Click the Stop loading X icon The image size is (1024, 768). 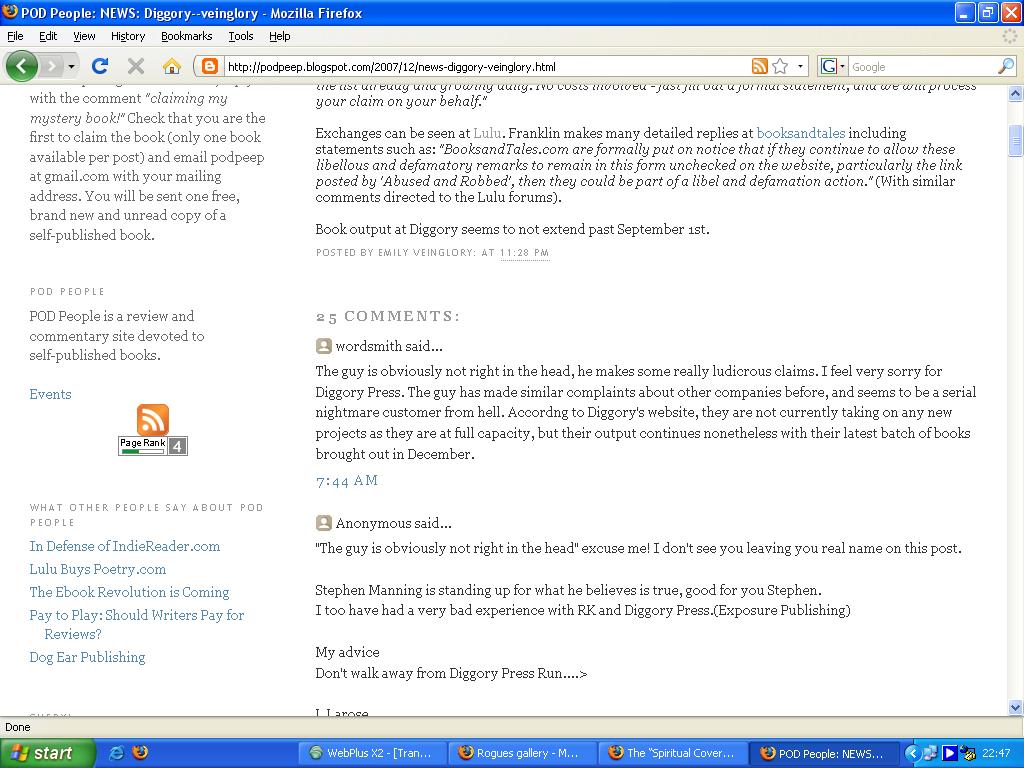[x=135, y=66]
